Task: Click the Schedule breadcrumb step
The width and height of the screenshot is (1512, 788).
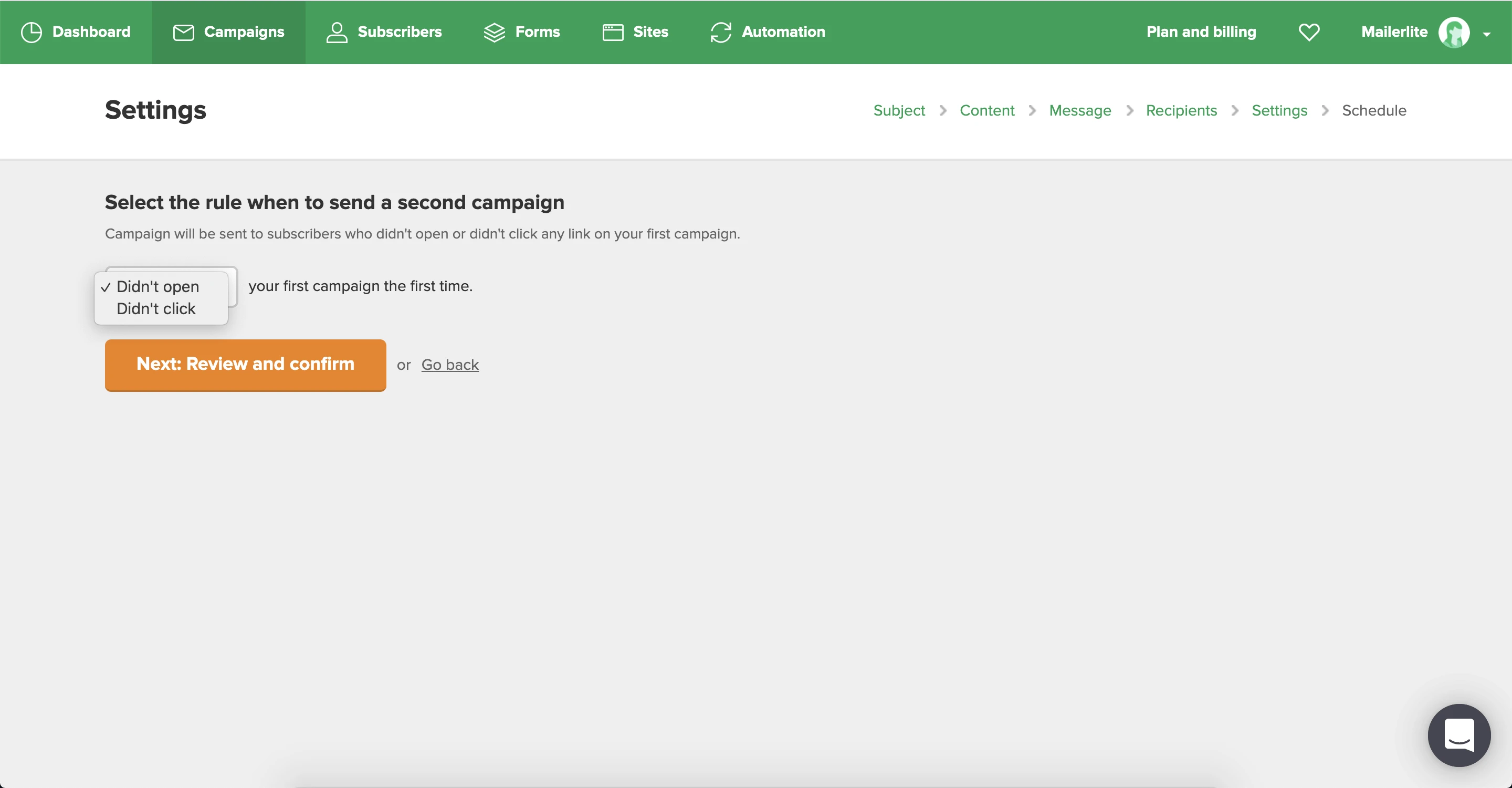Action: click(x=1373, y=110)
